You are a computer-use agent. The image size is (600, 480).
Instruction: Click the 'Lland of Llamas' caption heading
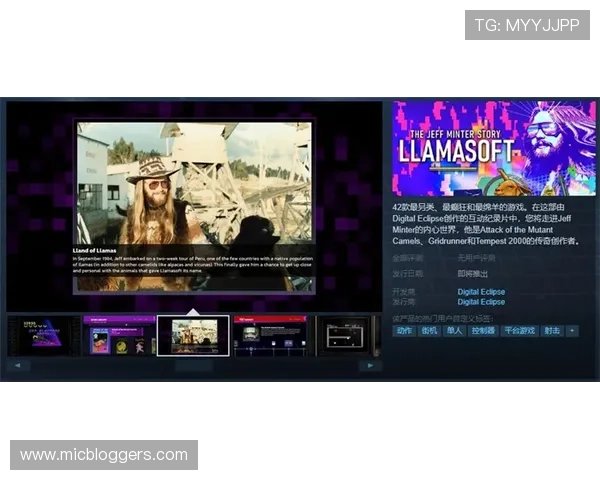95,251
